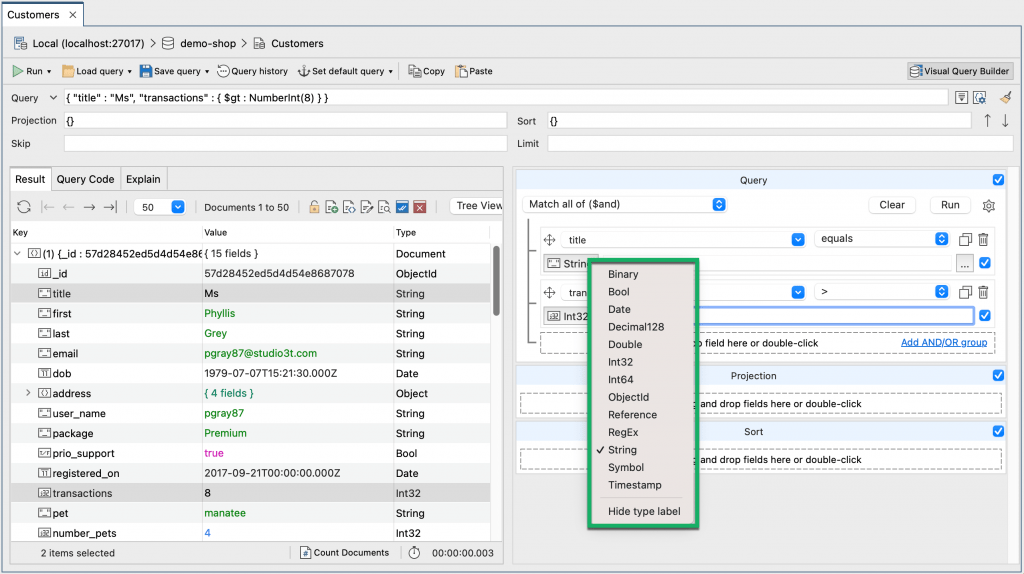Toggle the Sort section checkbox
1024x574 pixels.
tap(998, 431)
